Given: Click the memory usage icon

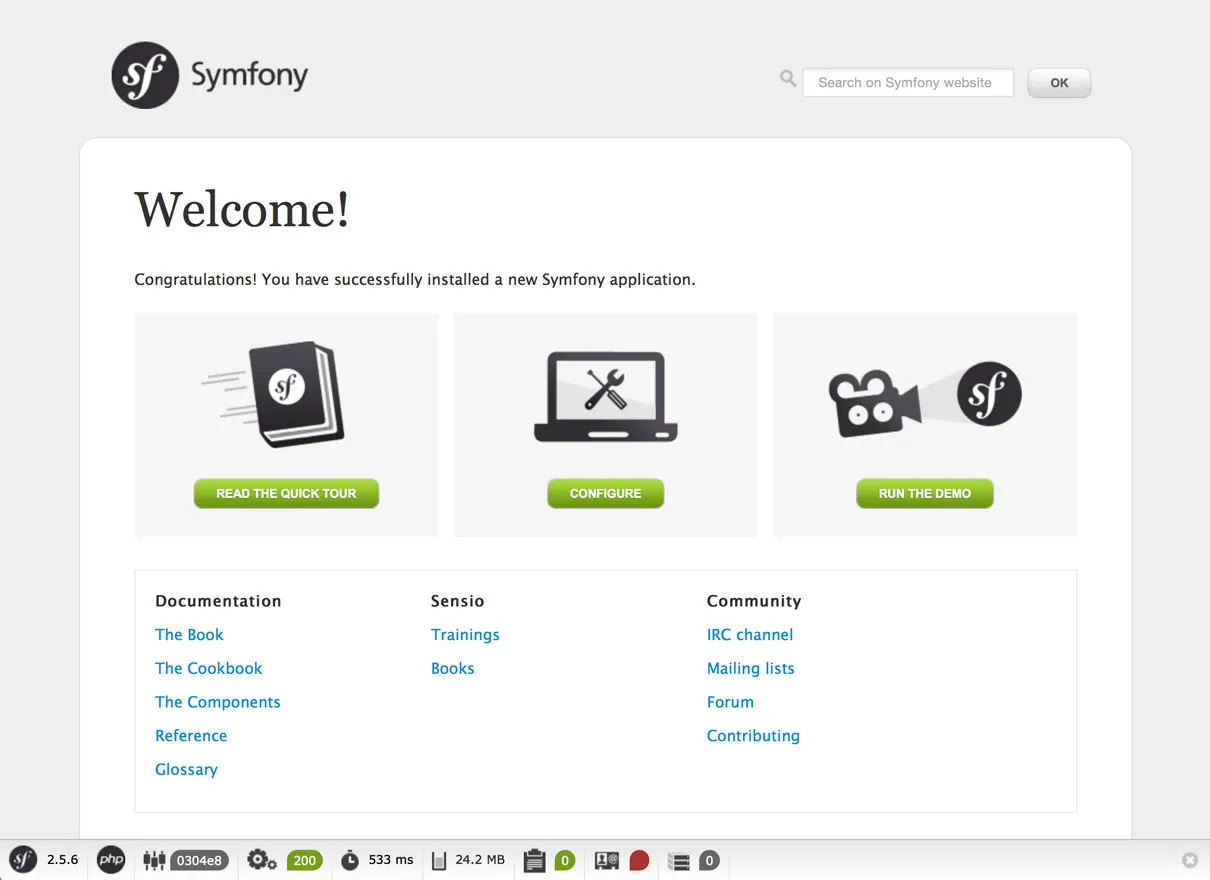Looking at the screenshot, I should tap(439, 860).
